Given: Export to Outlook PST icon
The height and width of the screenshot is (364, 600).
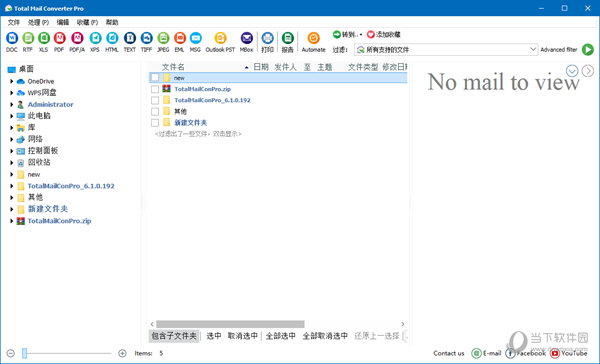Looking at the screenshot, I should click(220, 38).
